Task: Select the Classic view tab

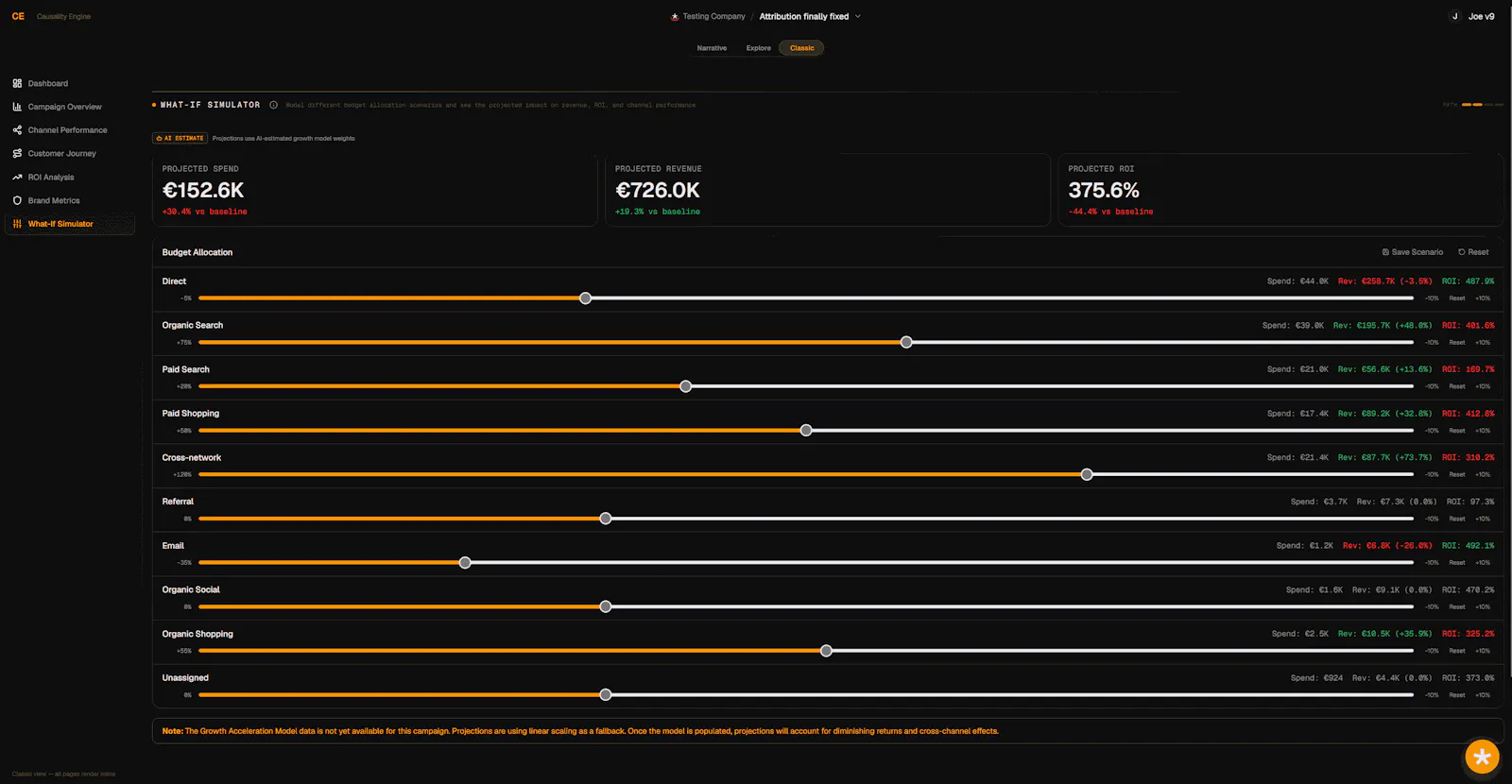Action: tap(801, 48)
